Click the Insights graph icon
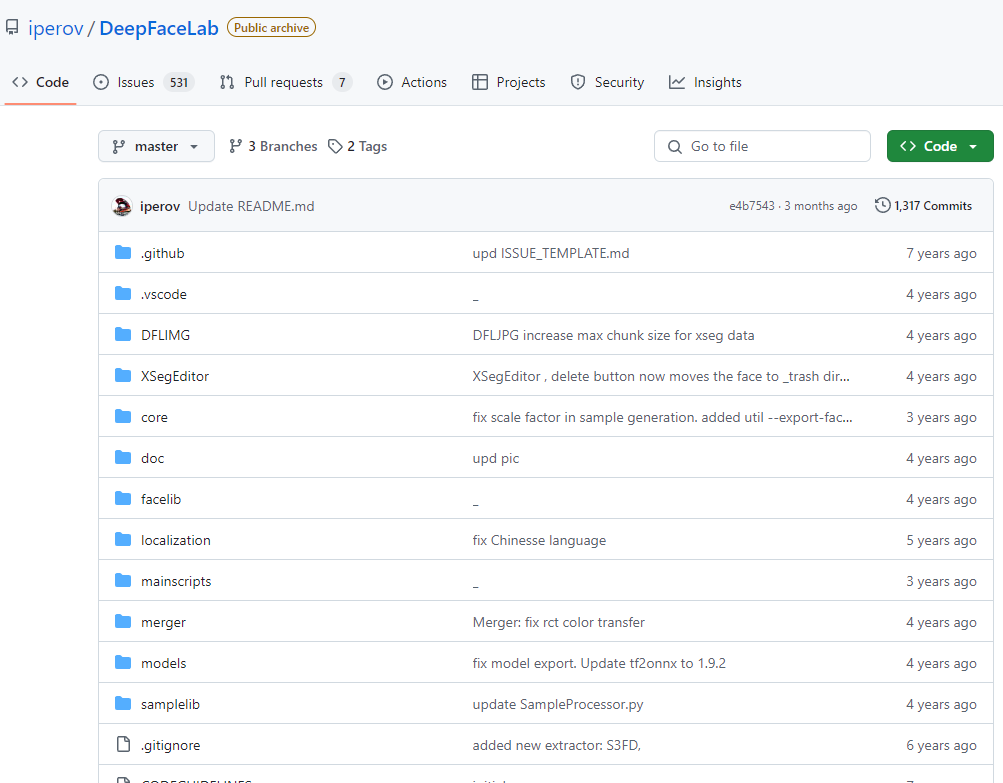Image resolution: width=1003 pixels, height=783 pixels. click(x=677, y=82)
